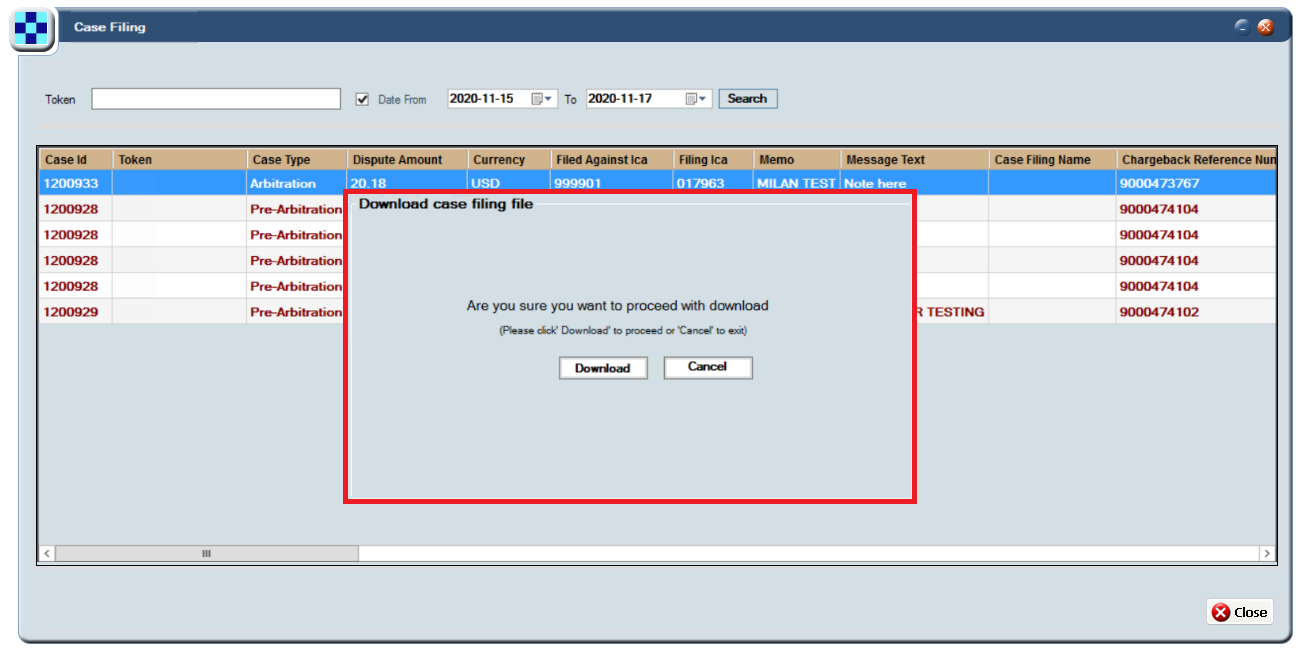Click the horizontal scrollbar right arrow
The image size is (1304, 653).
point(1267,553)
